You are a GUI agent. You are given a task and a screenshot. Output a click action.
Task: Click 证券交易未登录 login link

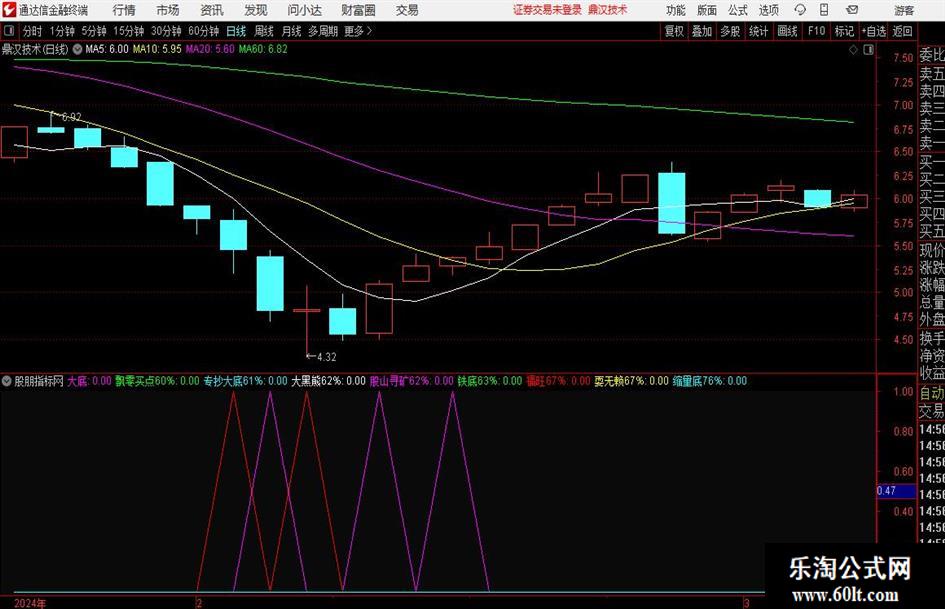547,10
